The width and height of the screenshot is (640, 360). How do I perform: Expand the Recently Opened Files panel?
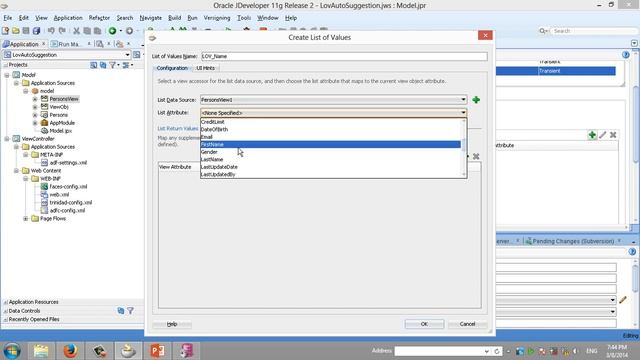[x=34, y=319]
